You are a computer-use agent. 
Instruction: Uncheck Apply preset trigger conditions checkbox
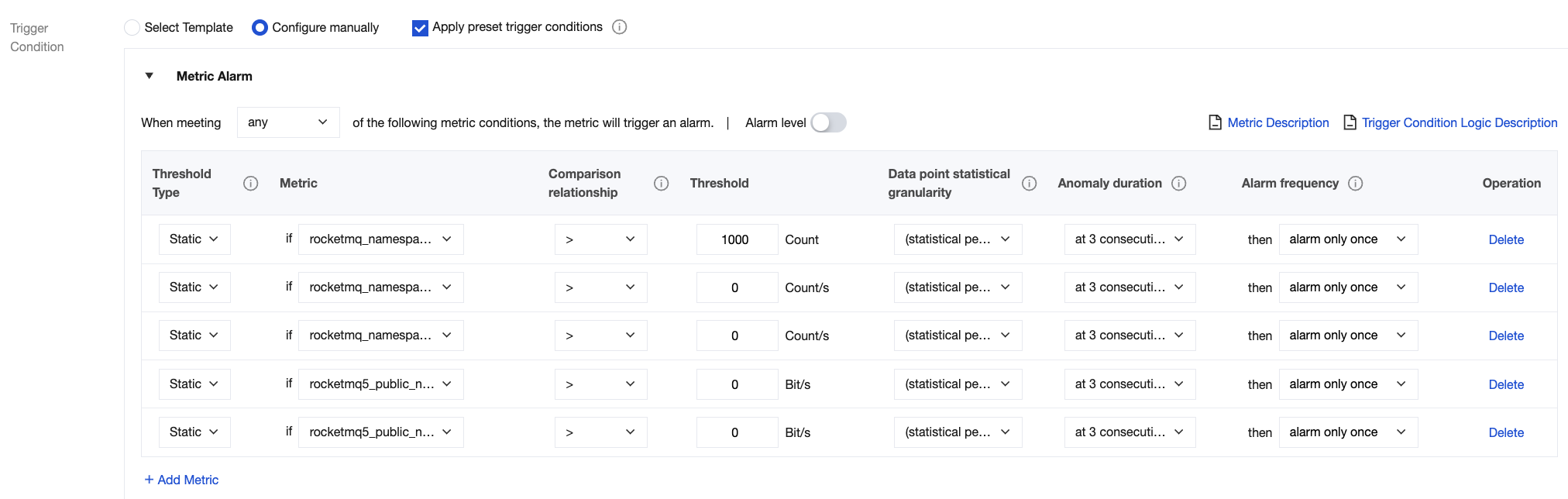(420, 28)
